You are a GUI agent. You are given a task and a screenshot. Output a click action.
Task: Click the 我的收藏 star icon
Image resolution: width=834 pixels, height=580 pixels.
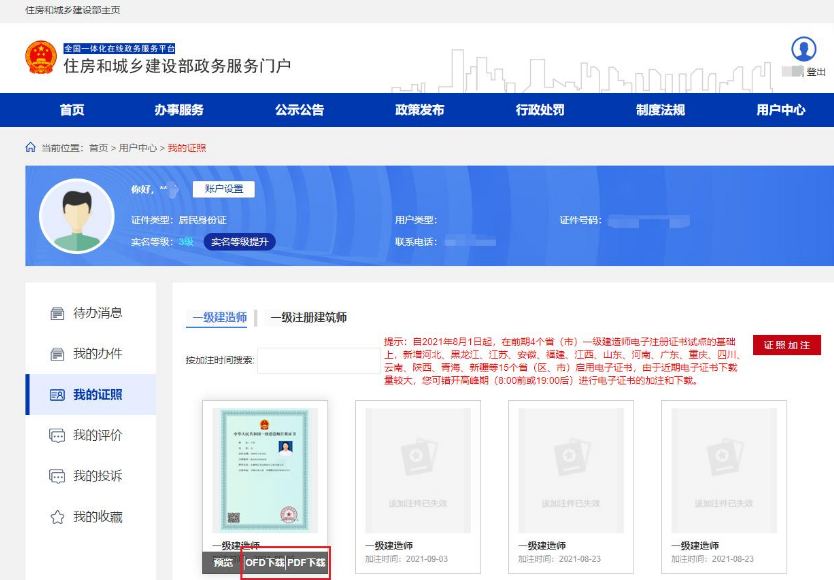click(57, 517)
